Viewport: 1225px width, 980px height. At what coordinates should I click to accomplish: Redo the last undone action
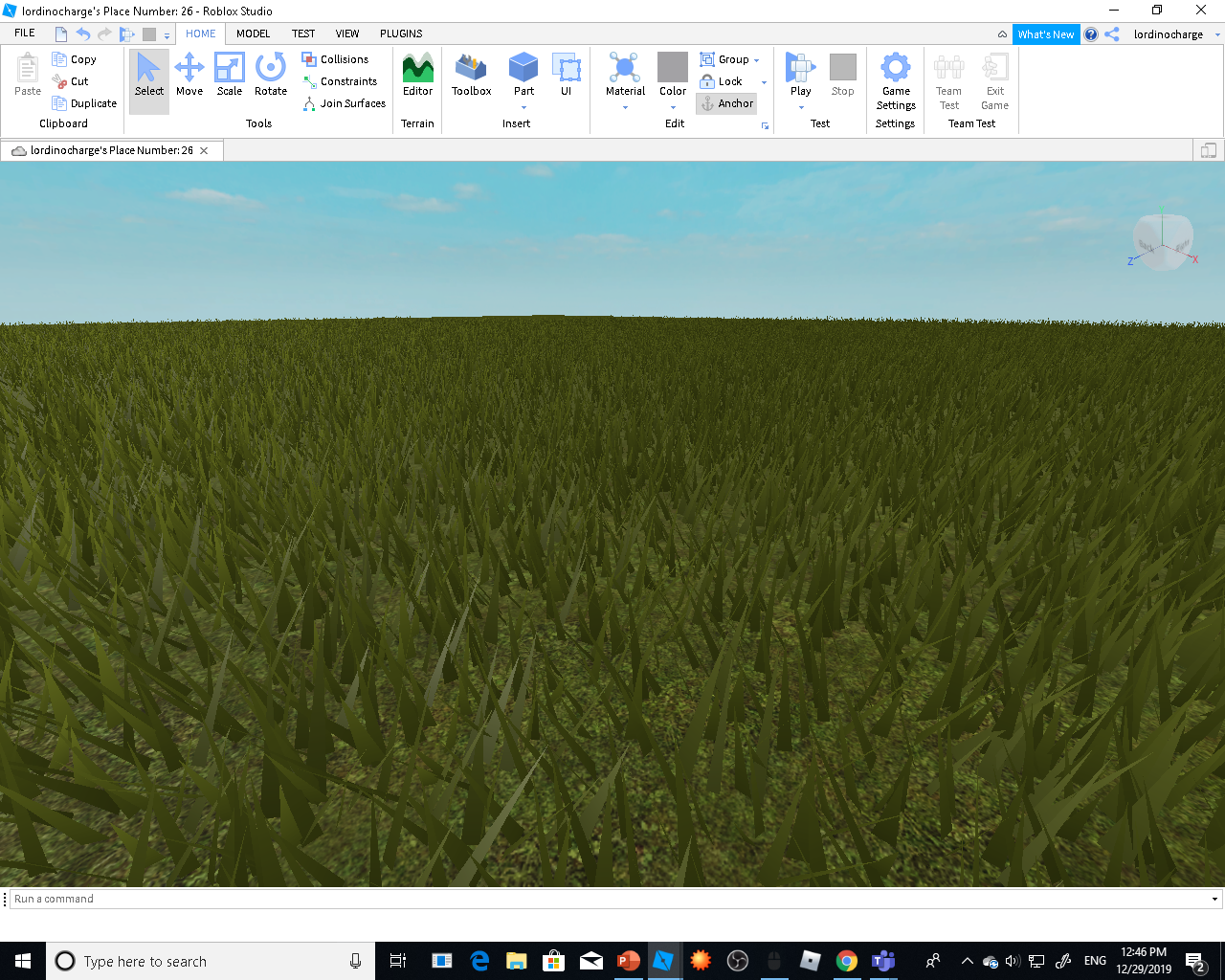coord(104,33)
